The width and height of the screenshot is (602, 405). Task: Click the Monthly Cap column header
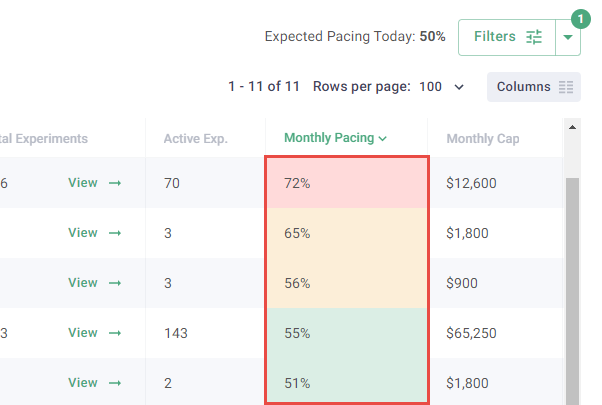click(x=483, y=139)
